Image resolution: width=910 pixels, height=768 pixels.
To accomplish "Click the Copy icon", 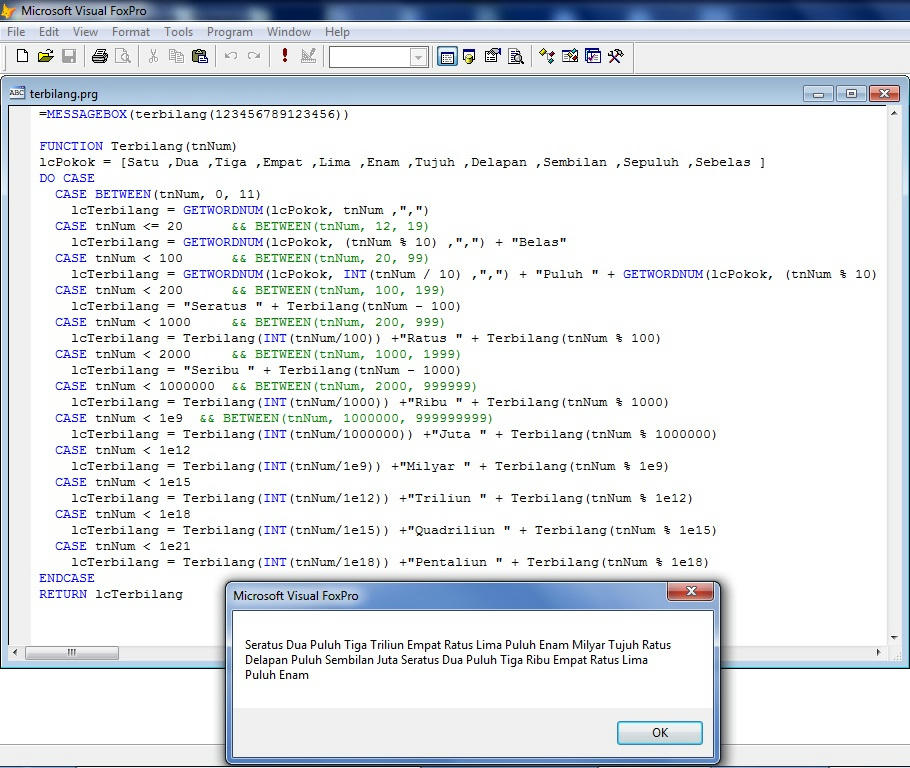I will pos(176,56).
